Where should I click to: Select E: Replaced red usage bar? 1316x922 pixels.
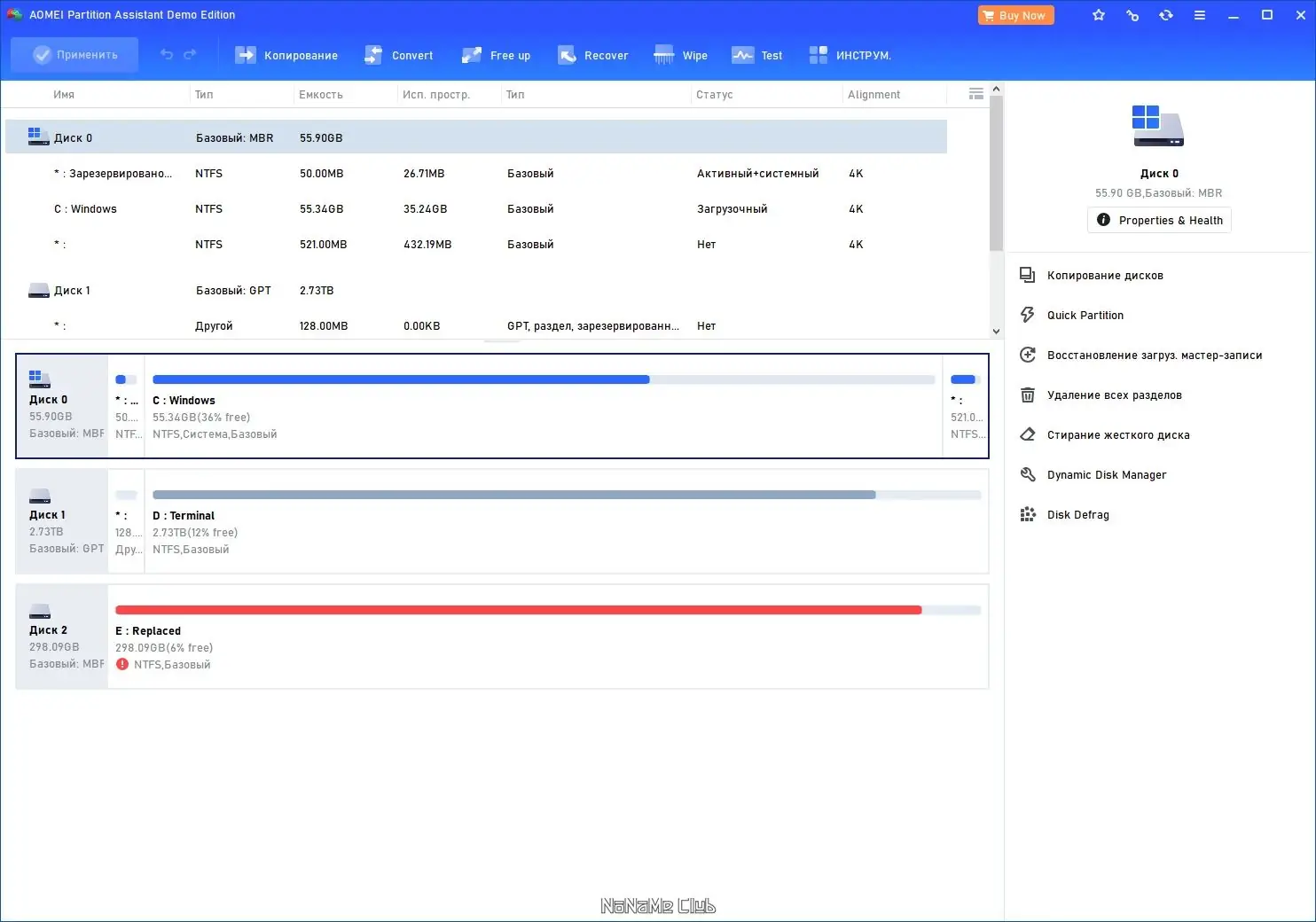(x=518, y=610)
